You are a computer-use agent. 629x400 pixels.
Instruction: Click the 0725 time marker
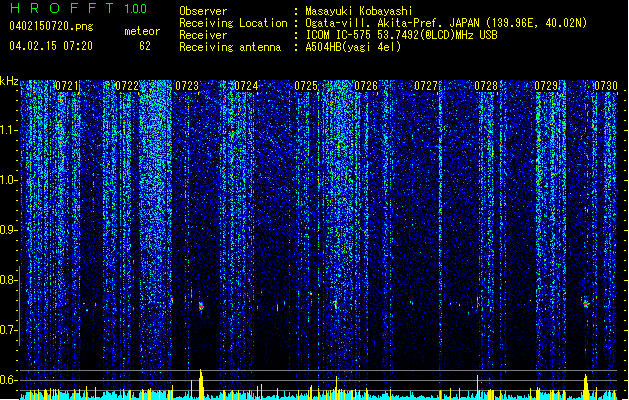click(x=306, y=86)
